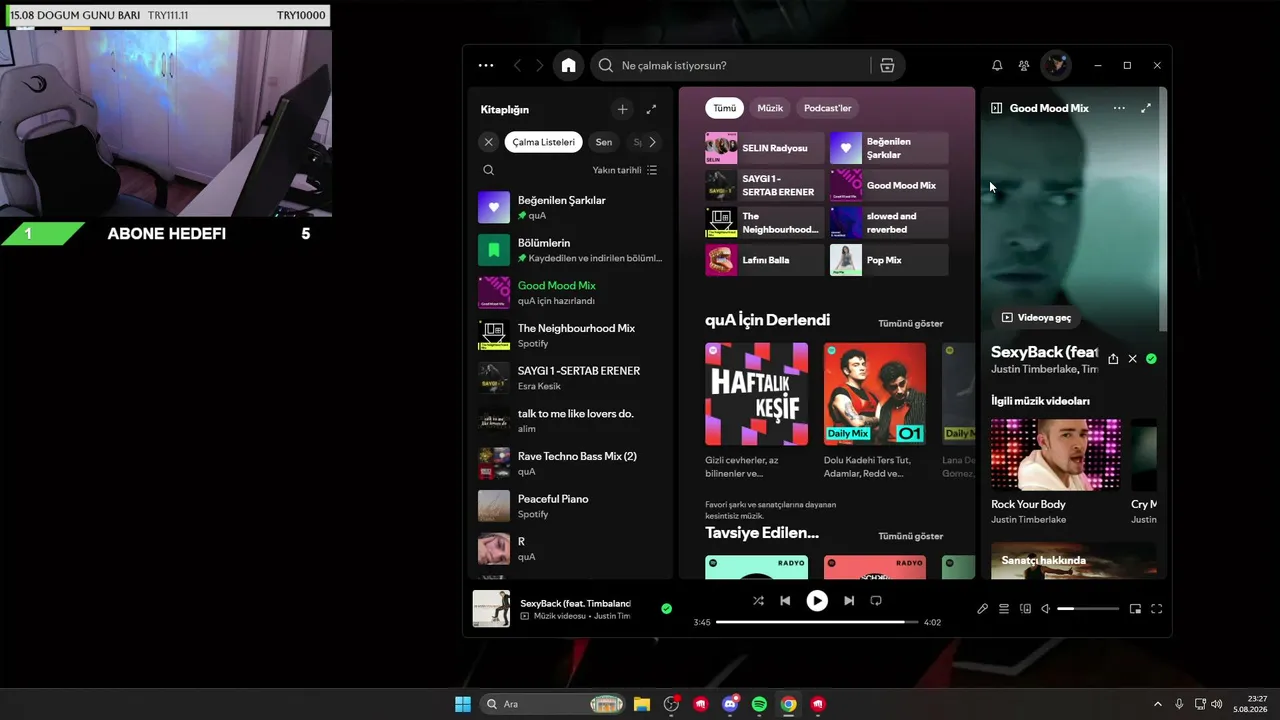This screenshot has width=1280, height=720.
Task: Expand the library panel
Action: (x=651, y=109)
